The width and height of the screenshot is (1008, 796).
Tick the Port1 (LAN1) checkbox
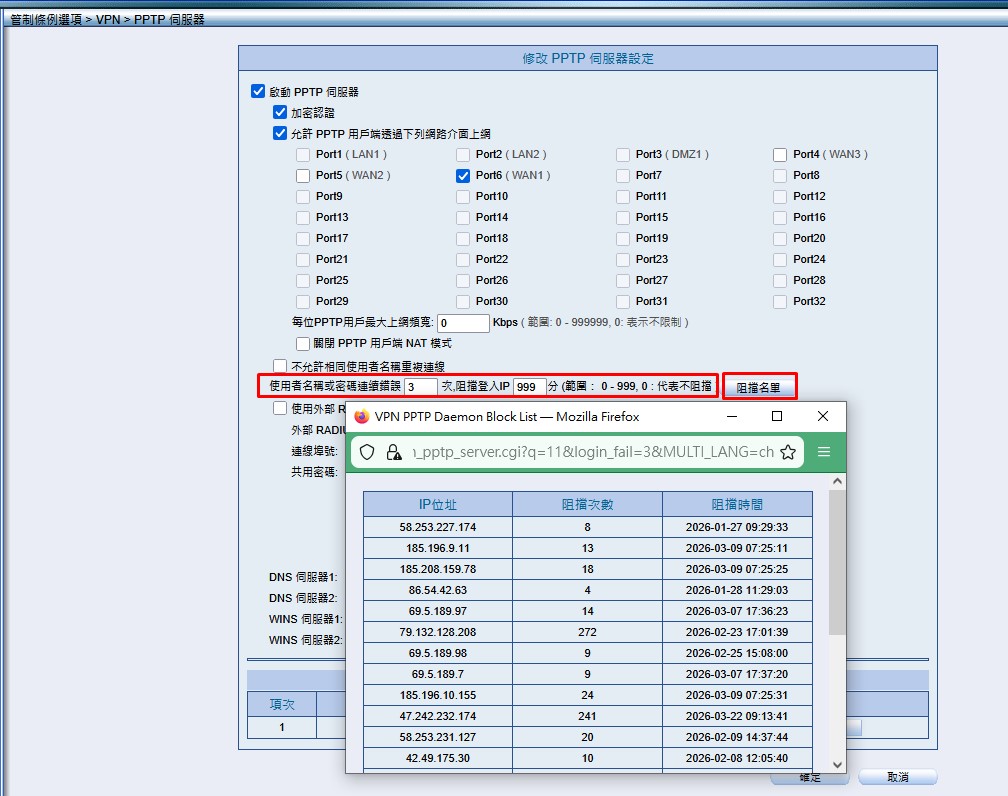(x=303, y=154)
